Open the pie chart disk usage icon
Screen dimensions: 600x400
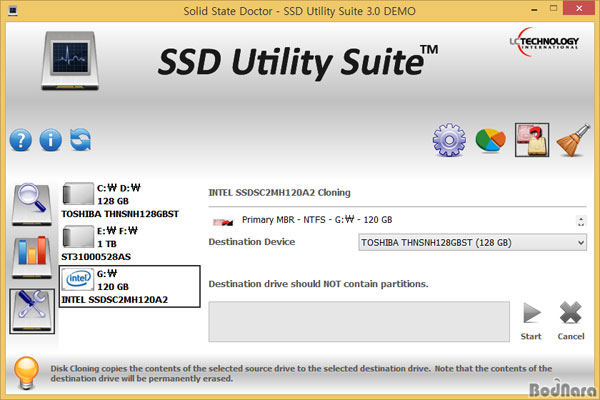[x=491, y=140]
